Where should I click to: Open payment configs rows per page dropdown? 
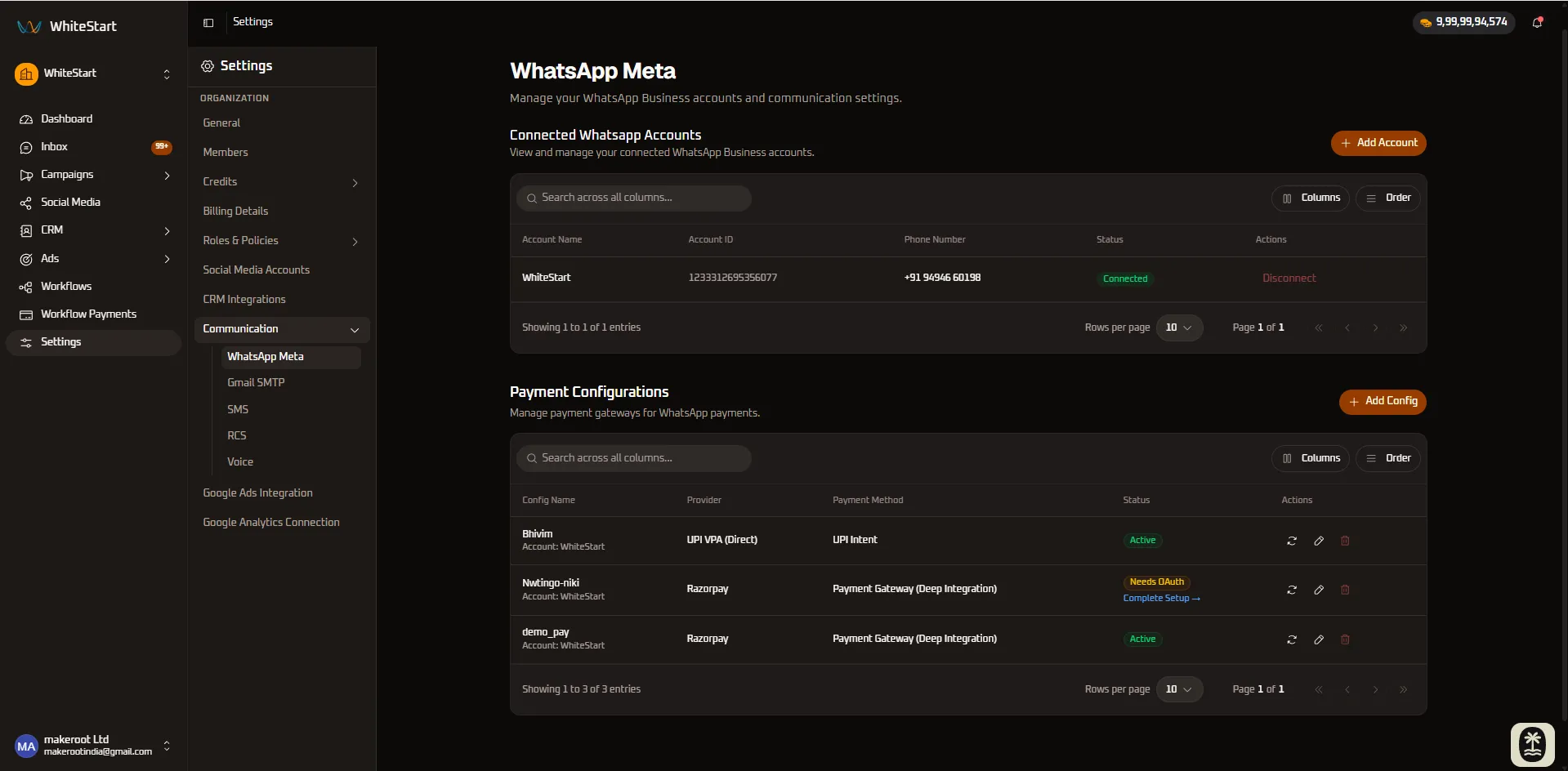click(x=1179, y=689)
